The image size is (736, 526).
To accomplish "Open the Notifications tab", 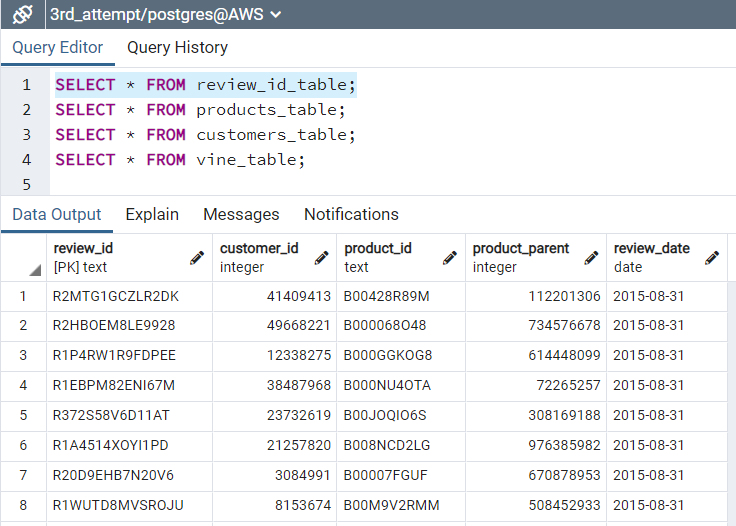I will (351, 214).
